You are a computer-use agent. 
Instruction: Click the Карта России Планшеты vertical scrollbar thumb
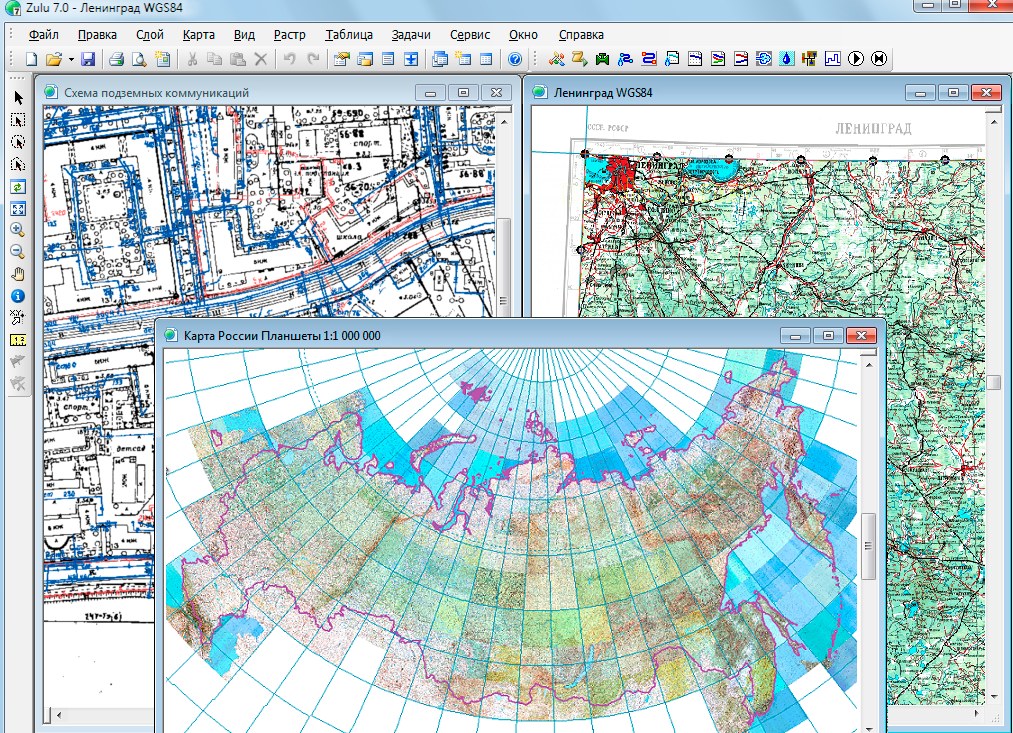pos(868,546)
